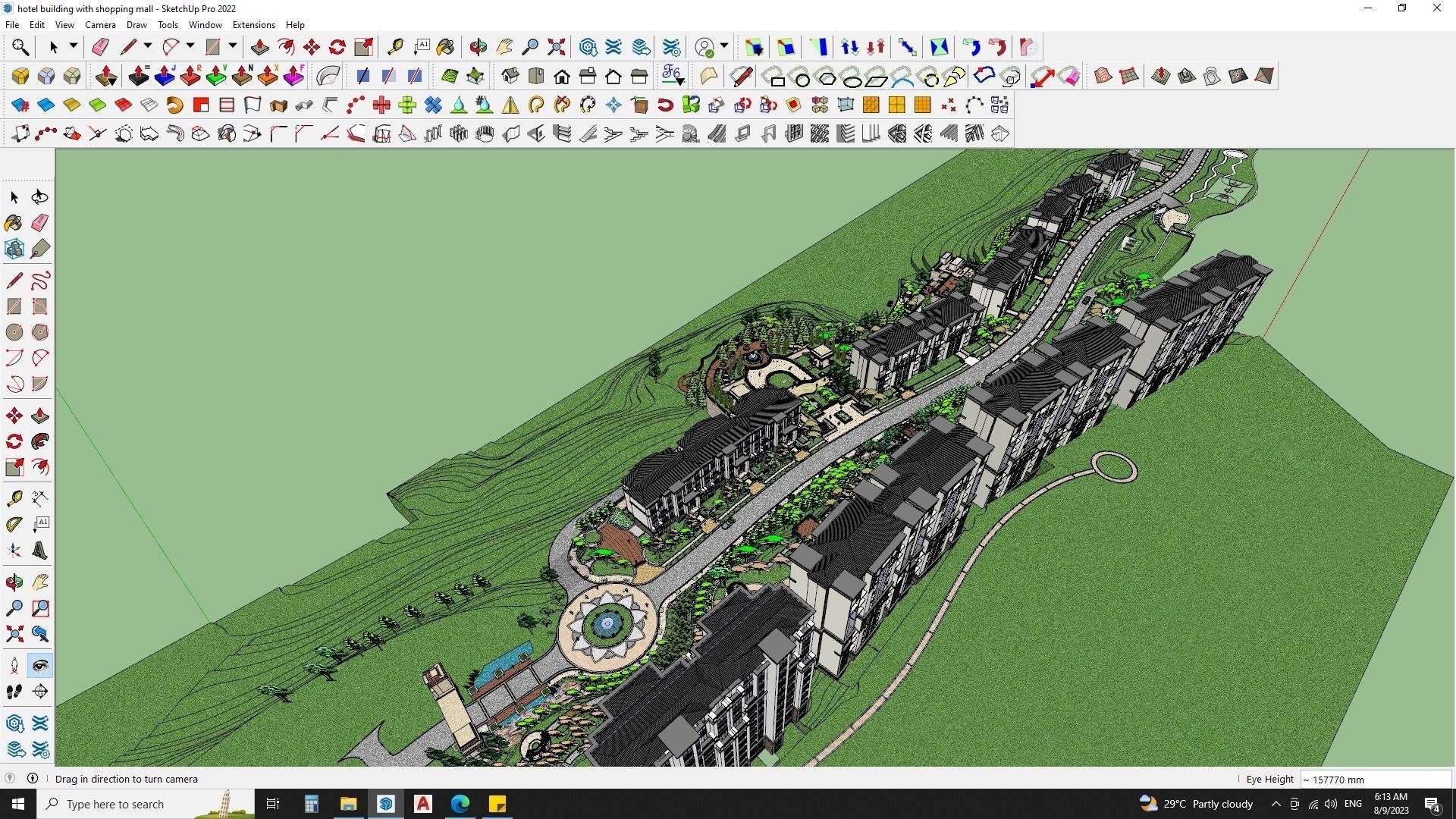
Task: Open Extension Warehouse from top toolbar
Action: (x=613, y=47)
